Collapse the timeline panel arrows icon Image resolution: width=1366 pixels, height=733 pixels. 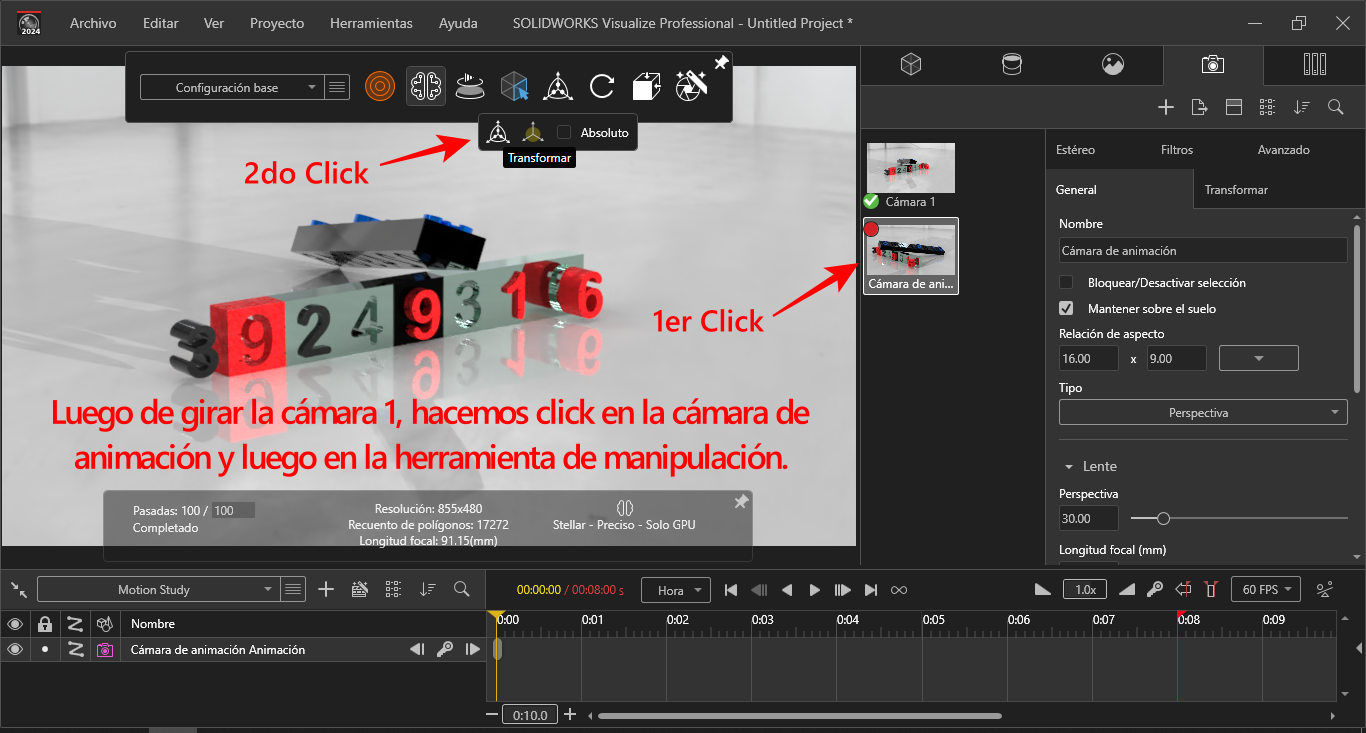[18, 590]
